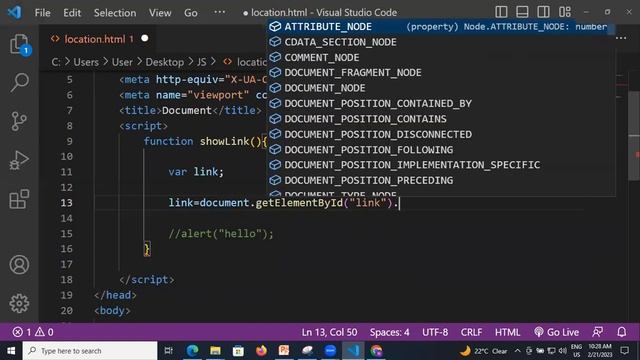Change indentation via Spaces: 4
Viewport: 640px width, 360px height.
(x=389, y=332)
